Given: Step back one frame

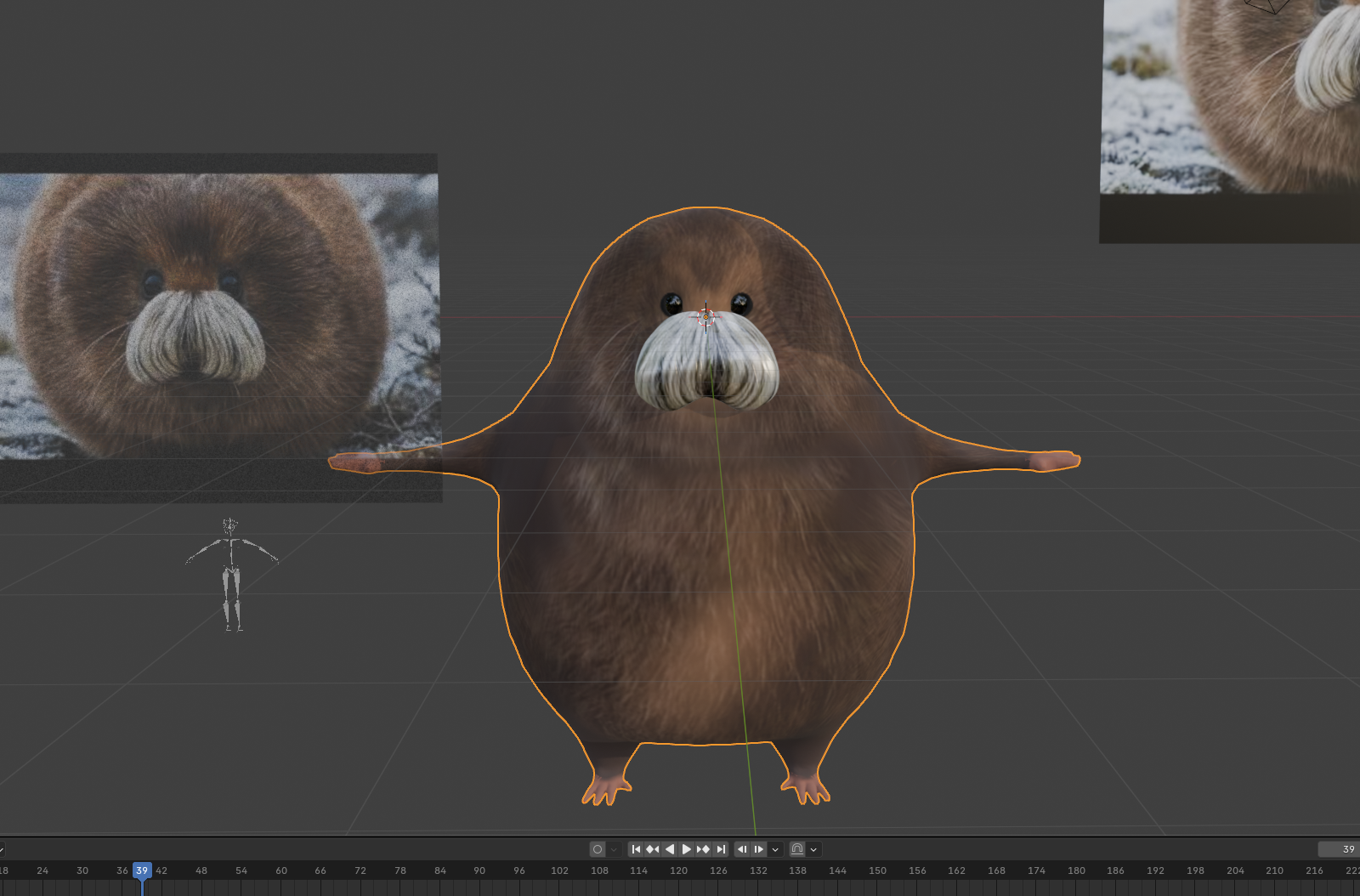Looking at the screenshot, I should coord(742,849).
